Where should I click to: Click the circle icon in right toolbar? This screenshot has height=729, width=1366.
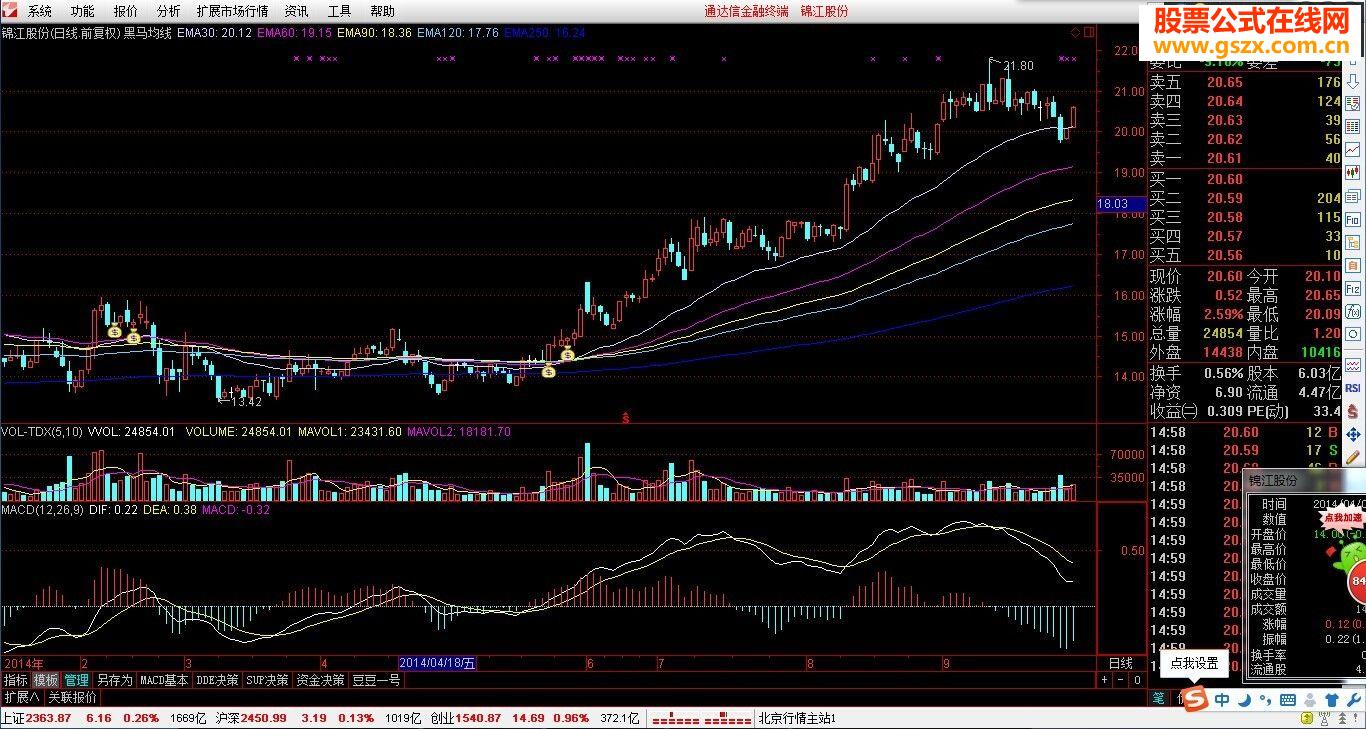[1353, 334]
